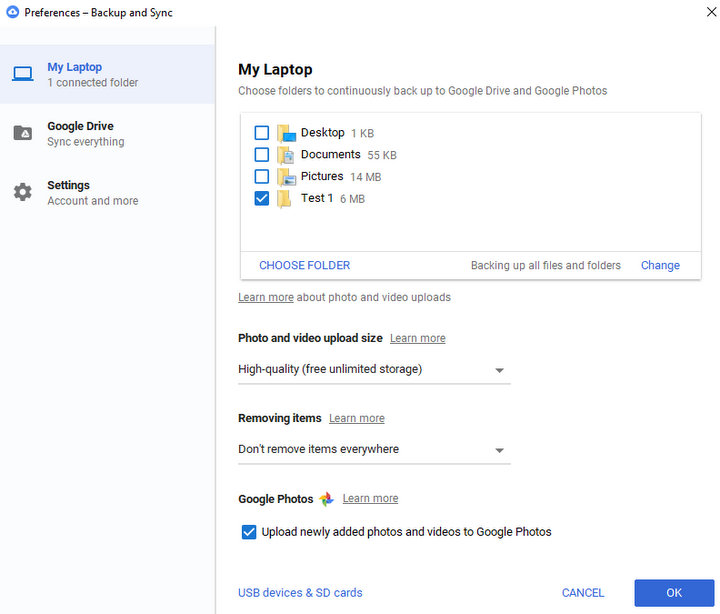Viewport: 720px width, 614px height.
Task: Click the Google Drive folder icon
Action: pos(22,133)
